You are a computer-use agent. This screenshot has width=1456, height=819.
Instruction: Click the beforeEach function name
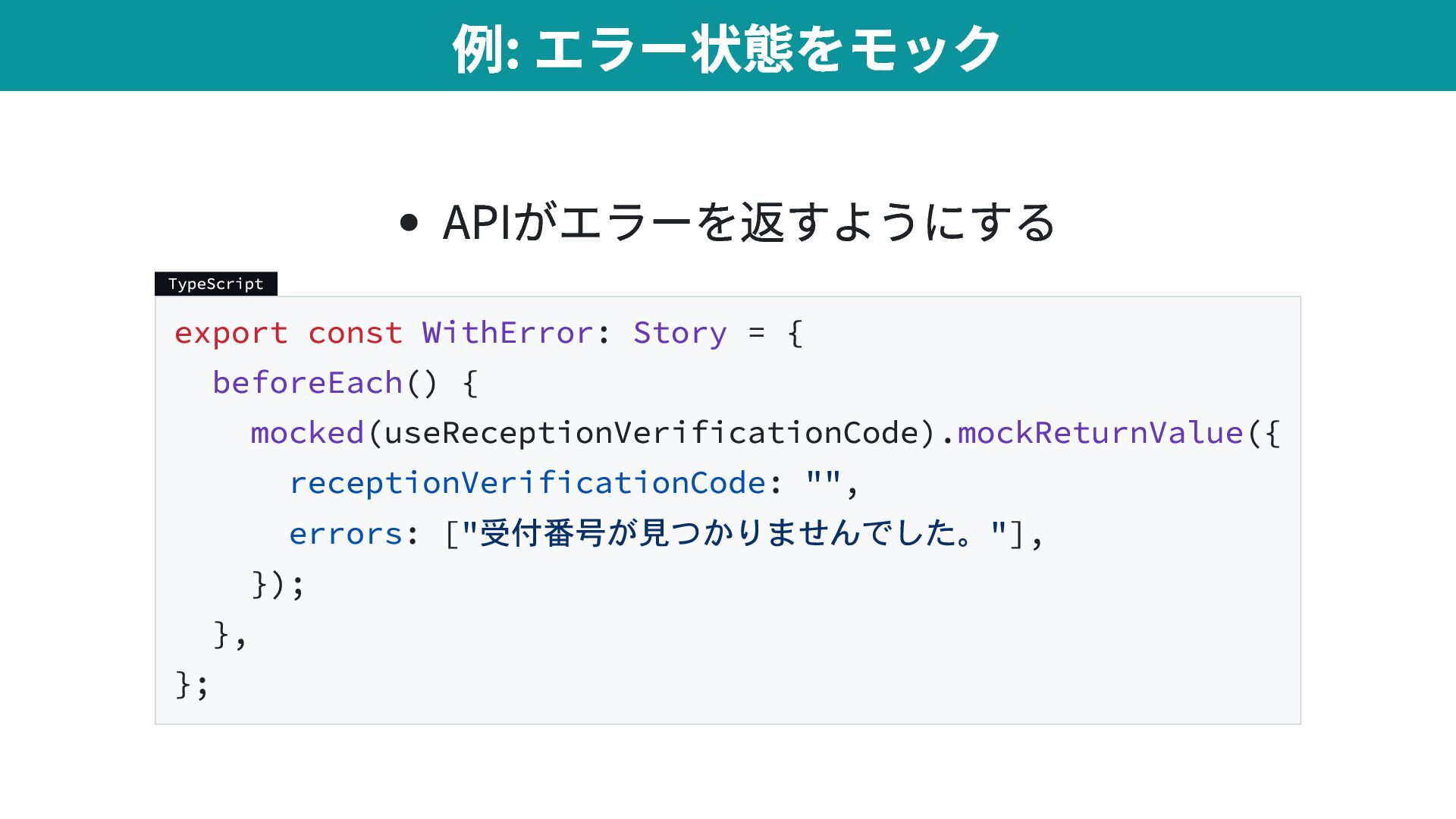(x=307, y=383)
